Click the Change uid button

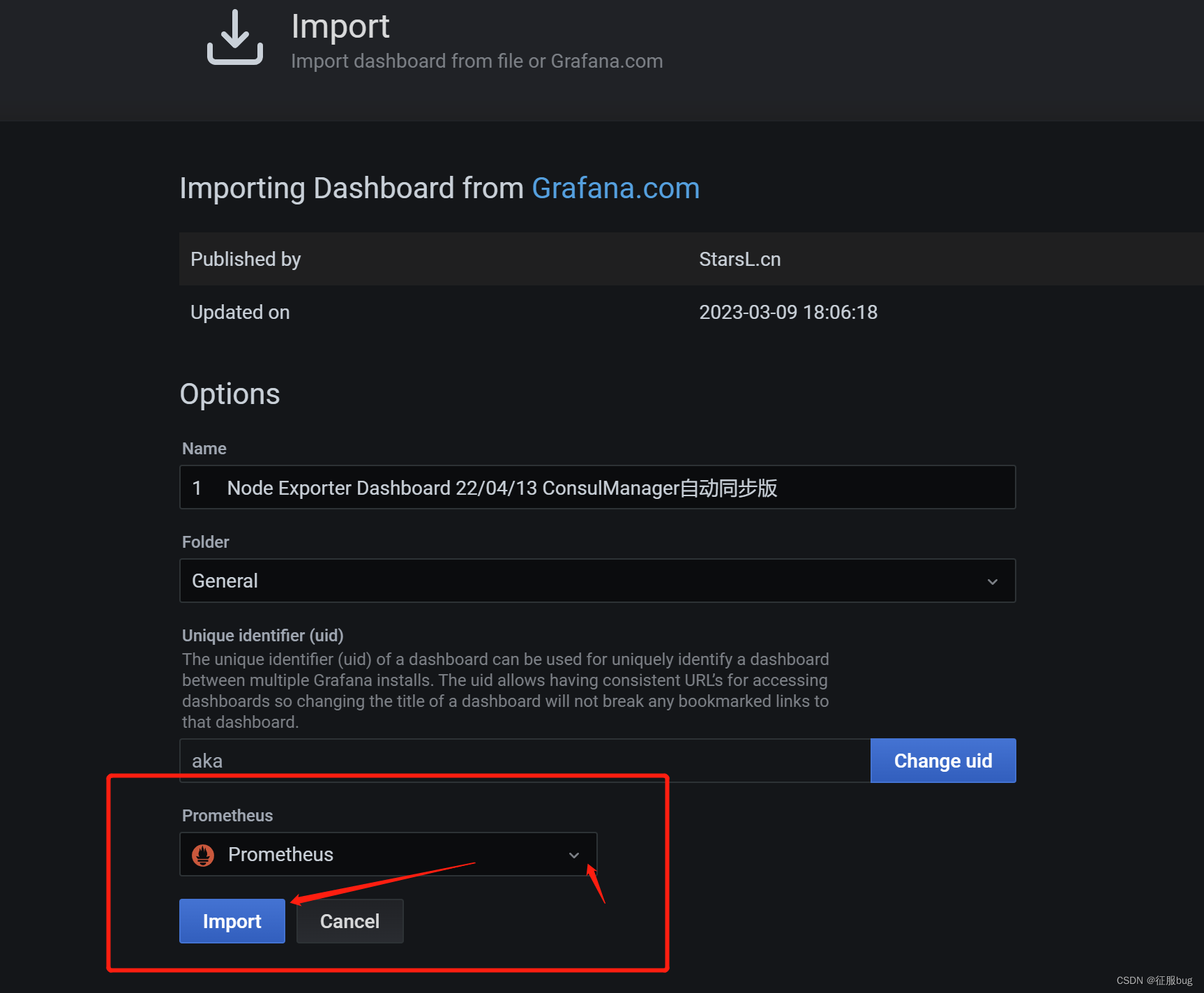(943, 761)
